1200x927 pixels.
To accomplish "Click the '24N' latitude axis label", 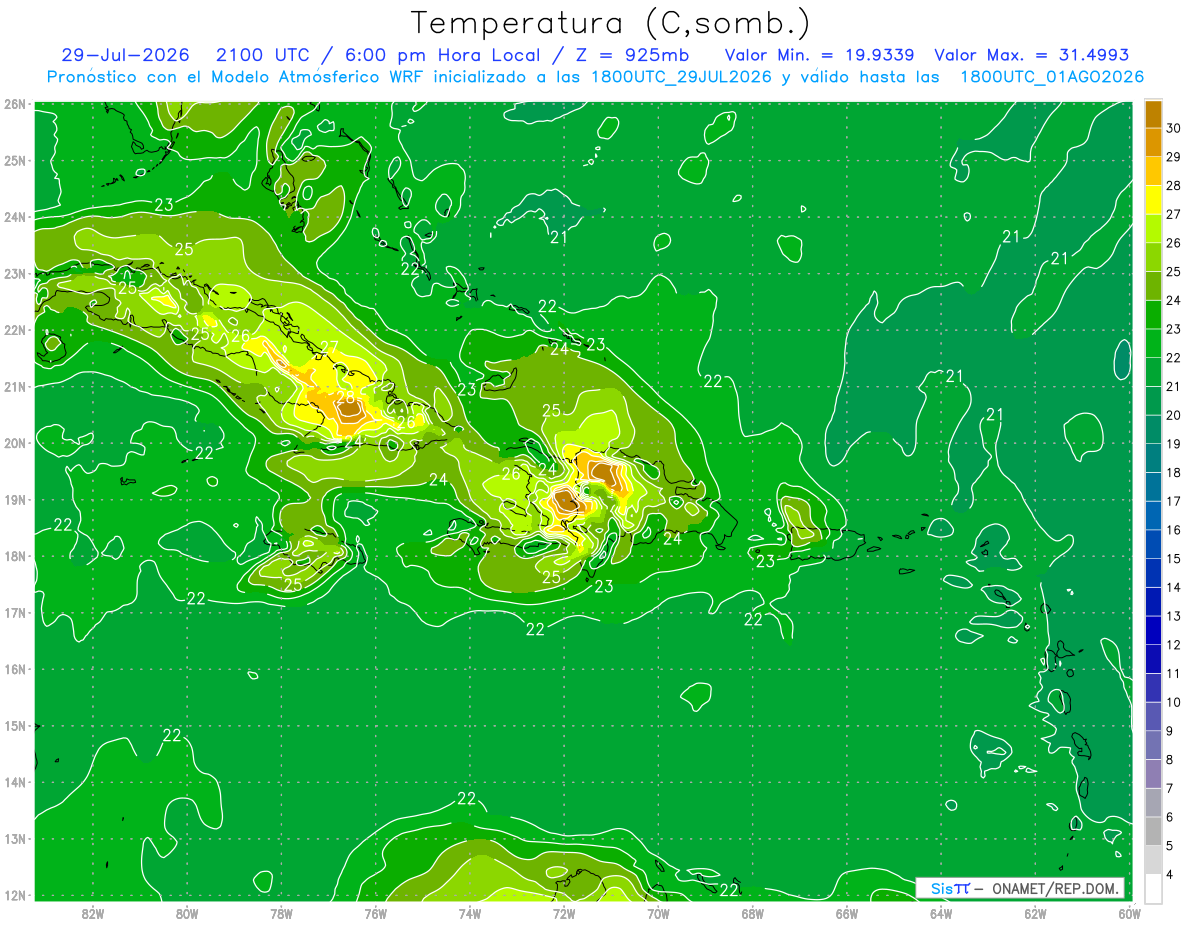I will [x=15, y=217].
